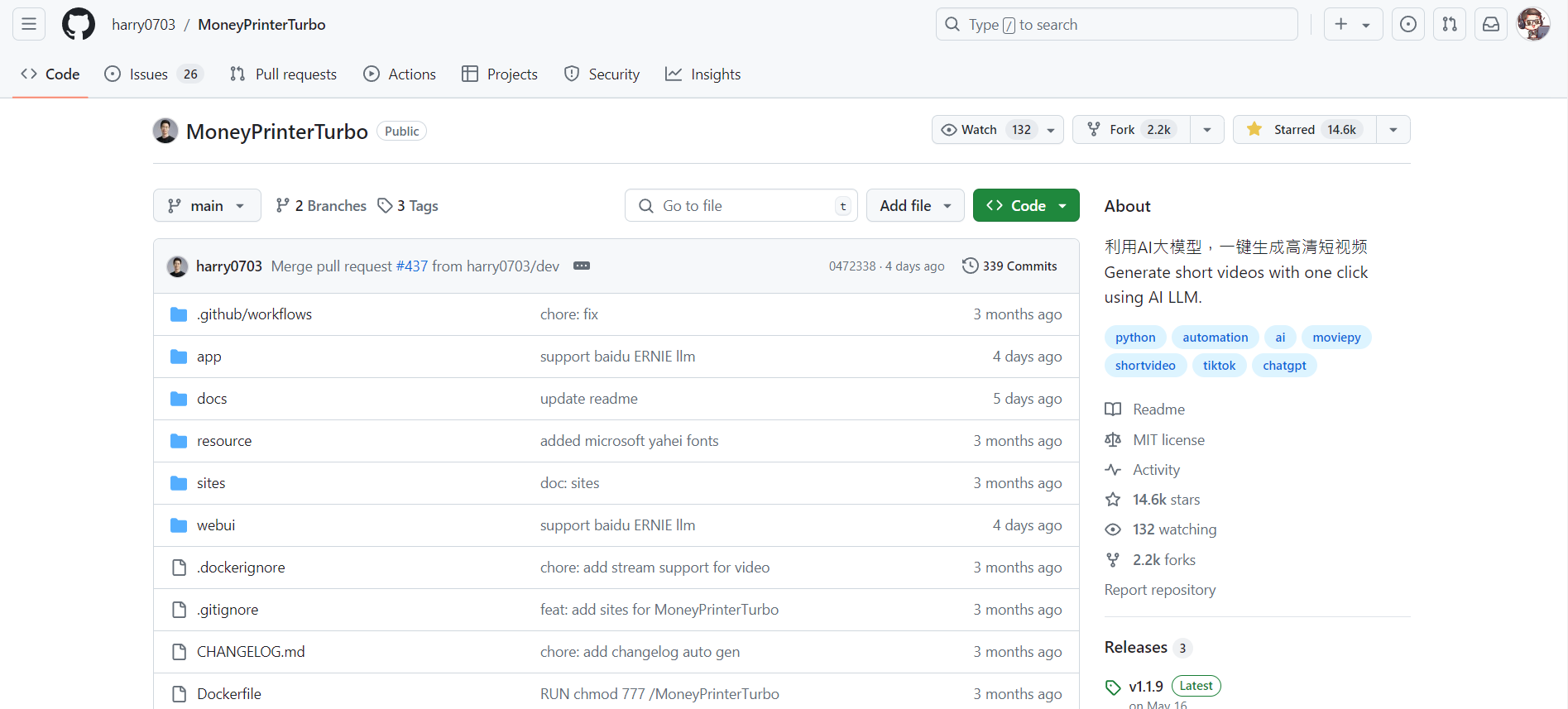1568x709 pixels.
Task: Open the issues shortcut icon in header
Action: tap(1408, 24)
